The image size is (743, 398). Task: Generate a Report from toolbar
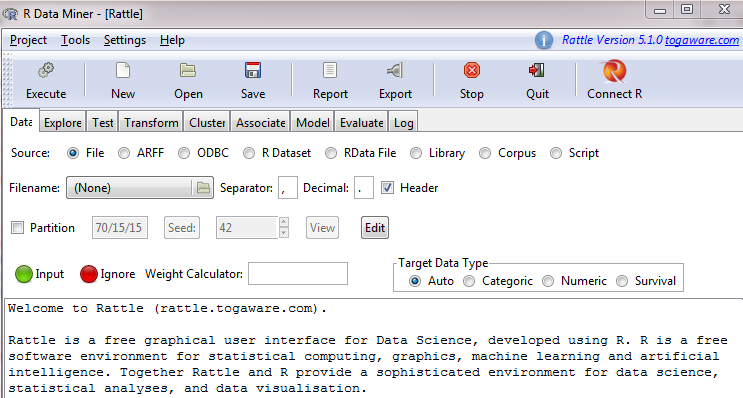coord(330,71)
